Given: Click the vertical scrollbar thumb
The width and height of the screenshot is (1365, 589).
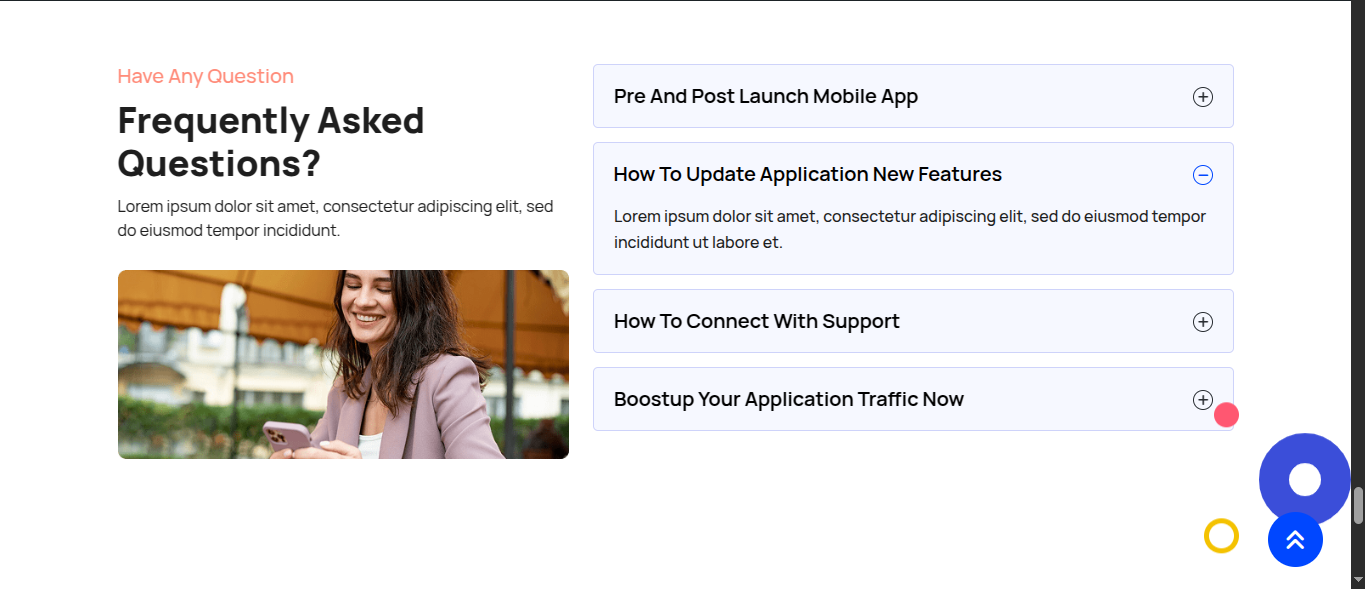Looking at the screenshot, I should [1358, 505].
